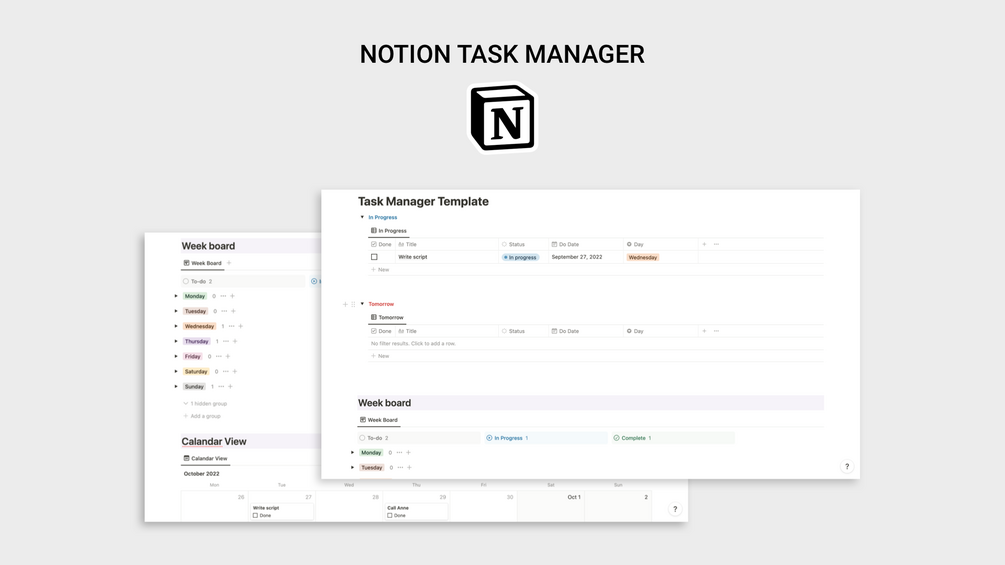Add a view next to back Week Board tab
Image resolution: width=1005 pixels, height=565 pixels.
pyautogui.click(x=229, y=263)
